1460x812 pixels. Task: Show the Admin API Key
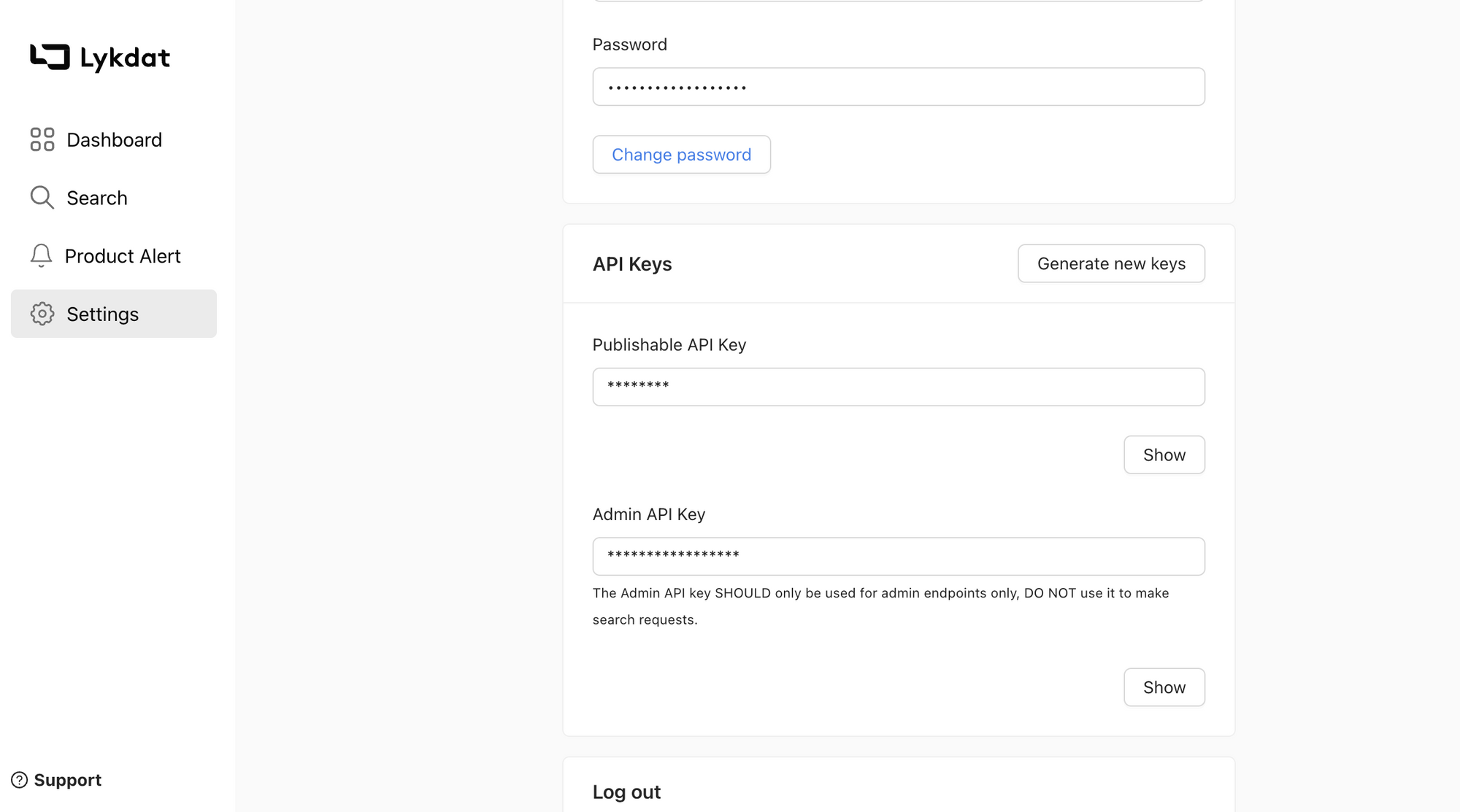tap(1164, 687)
